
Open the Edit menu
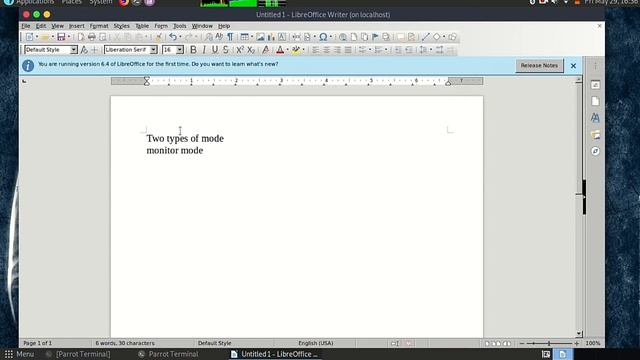pyautogui.click(x=41, y=26)
